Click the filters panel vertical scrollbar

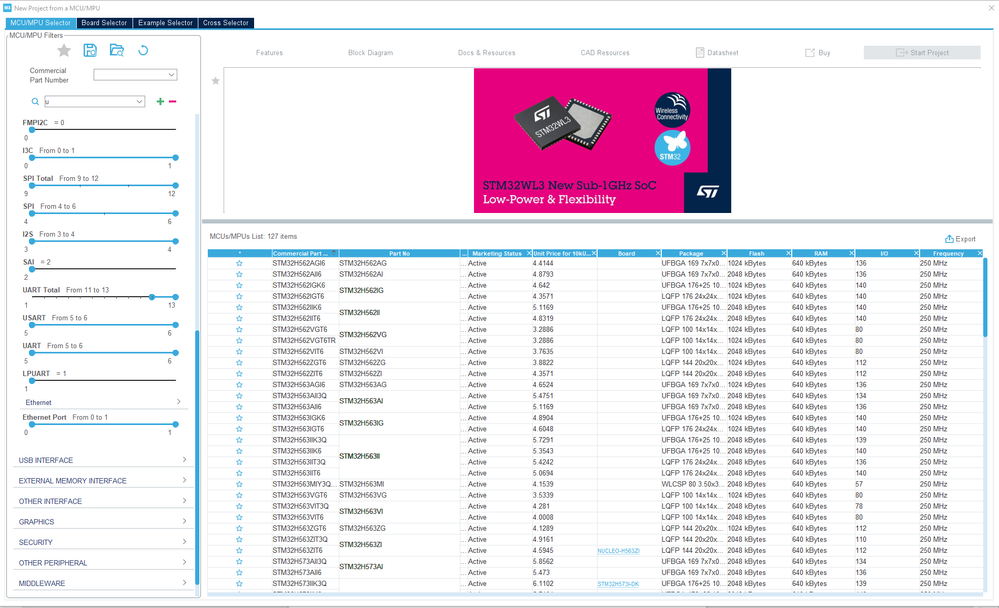pyautogui.click(x=197, y=456)
